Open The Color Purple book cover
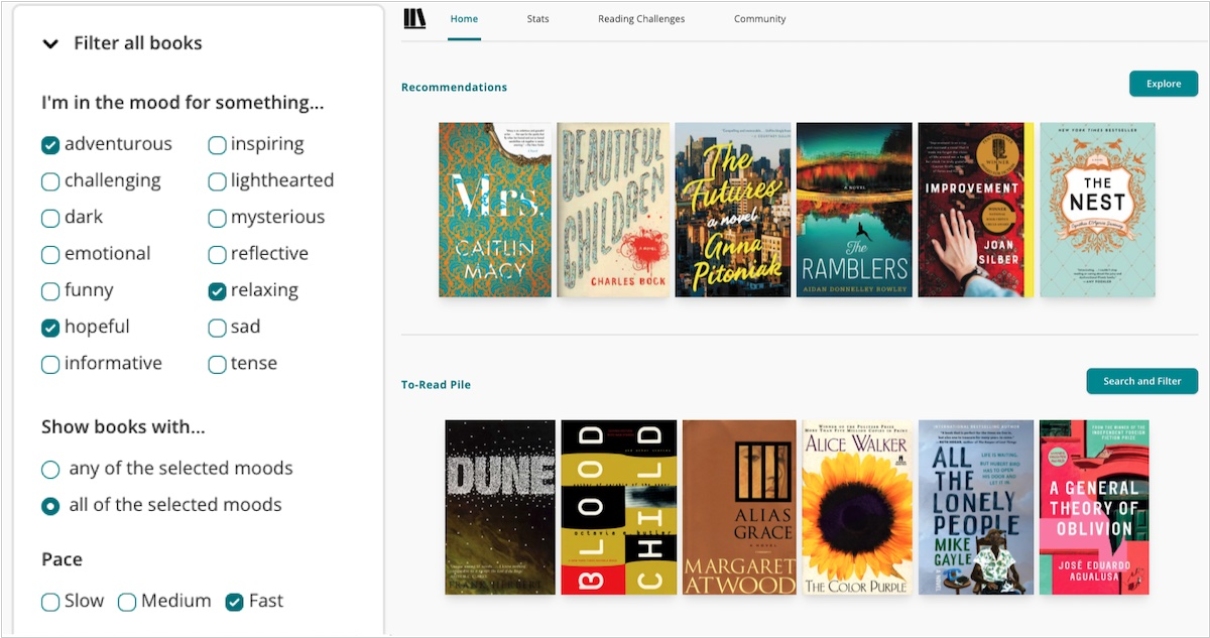The width and height of the screenshot is (1210, 638). tap(855, 507)
